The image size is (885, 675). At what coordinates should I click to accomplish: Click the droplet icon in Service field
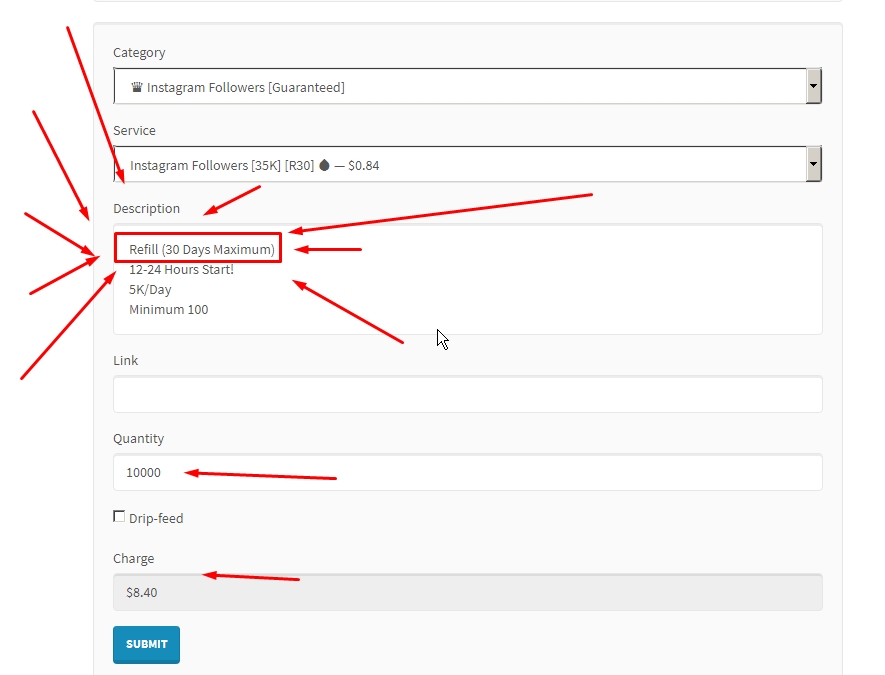point(325,165)
